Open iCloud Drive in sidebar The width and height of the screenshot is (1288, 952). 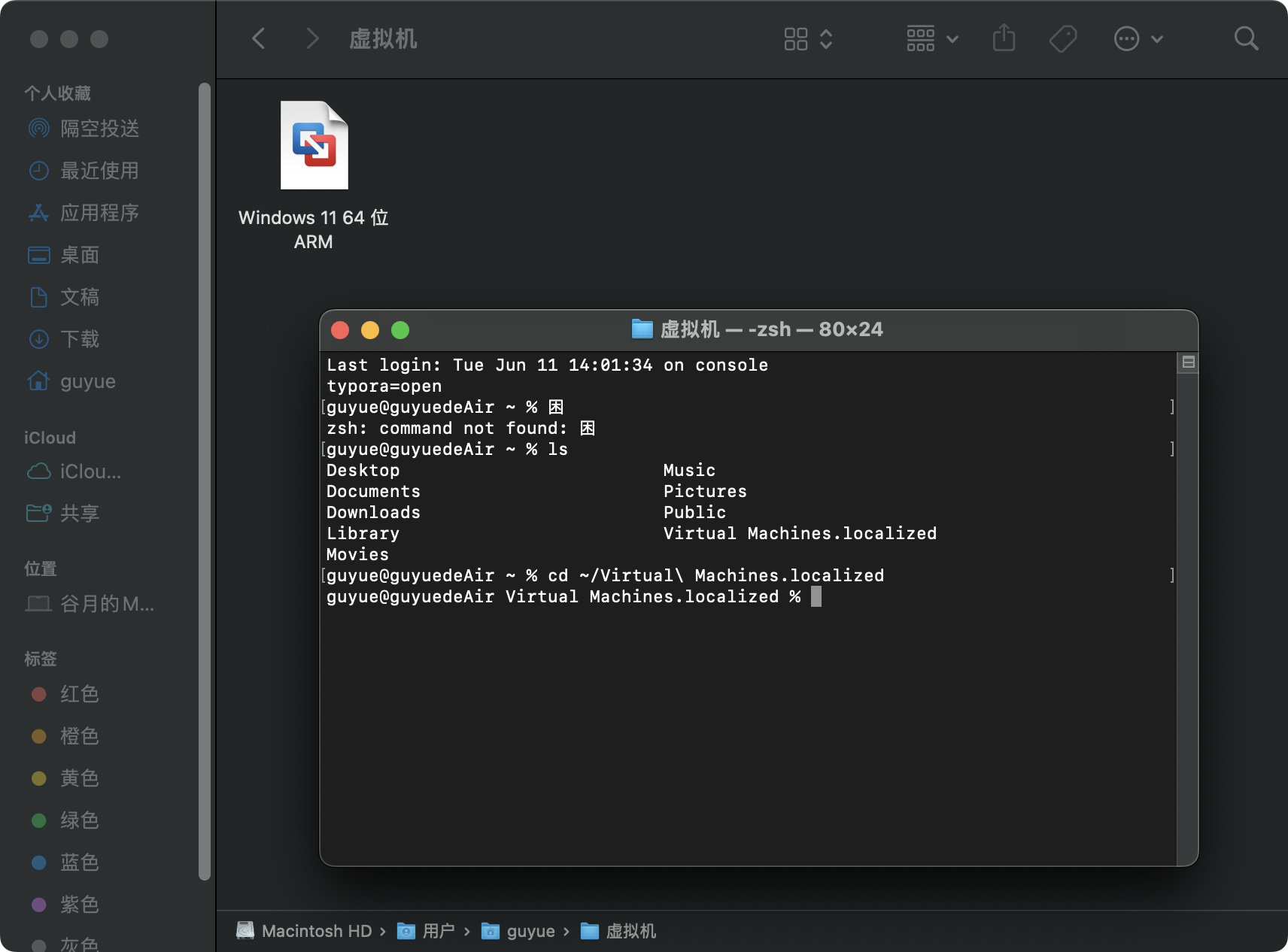coord(74,471)
